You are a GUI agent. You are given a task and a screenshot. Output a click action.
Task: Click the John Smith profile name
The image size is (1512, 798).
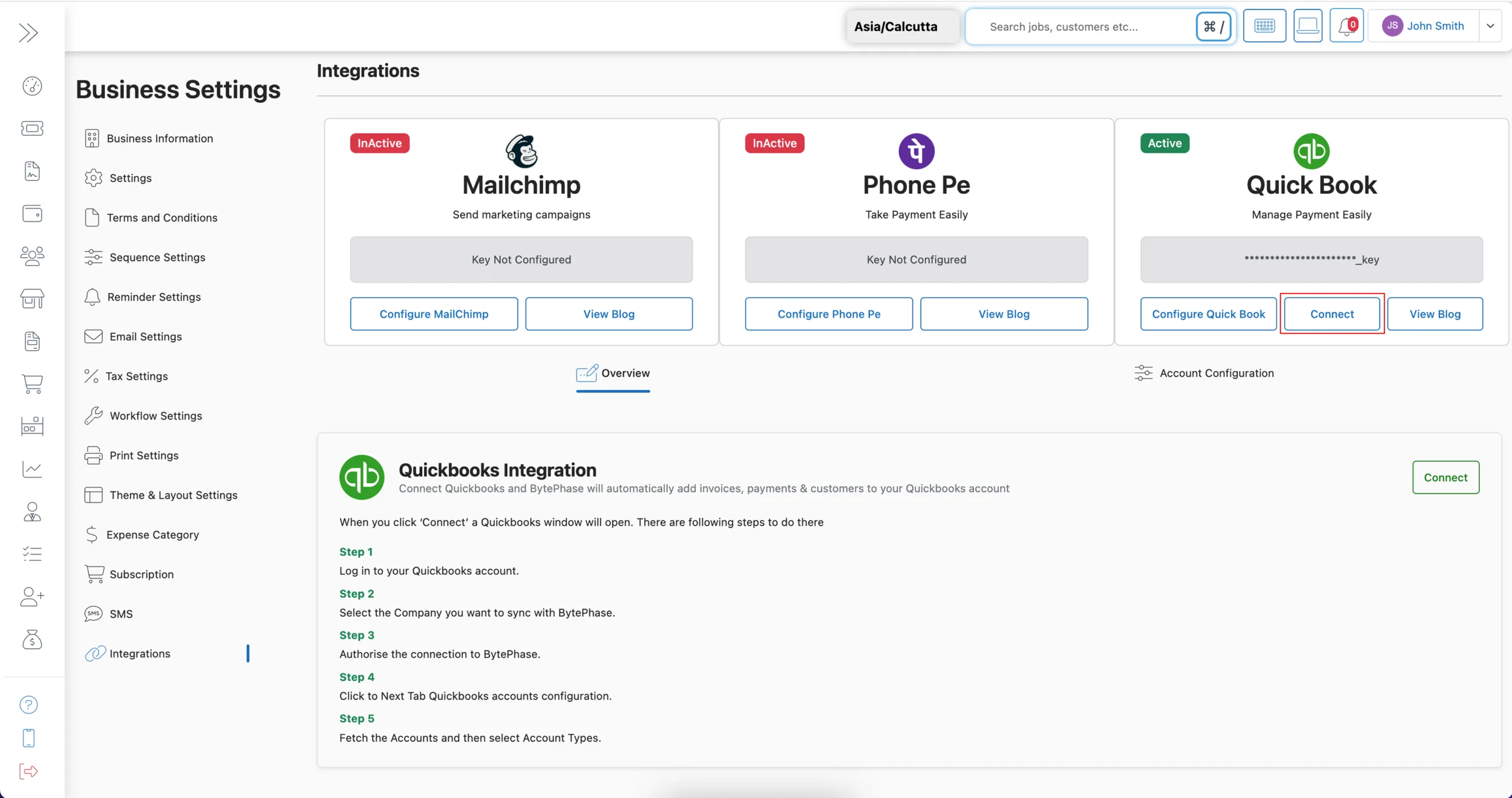coord(1435,26)
